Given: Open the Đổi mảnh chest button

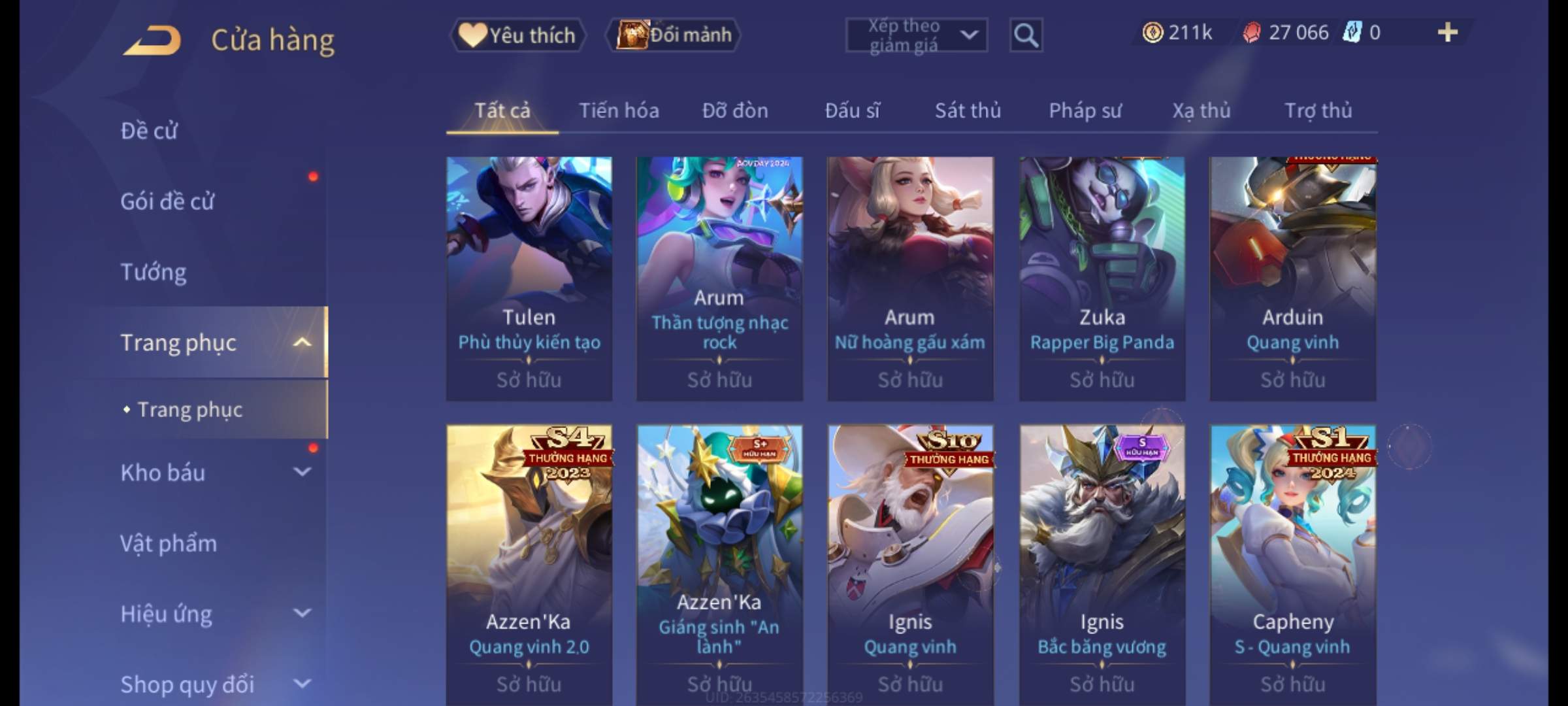Looking at the screenshot, I should 673,35.
